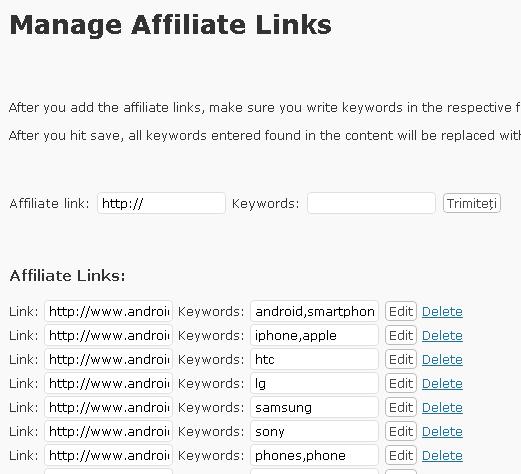Delete the htc affiliate link
Image resolution: width=521 pixels, height=474 pixels.
[442, 360]
